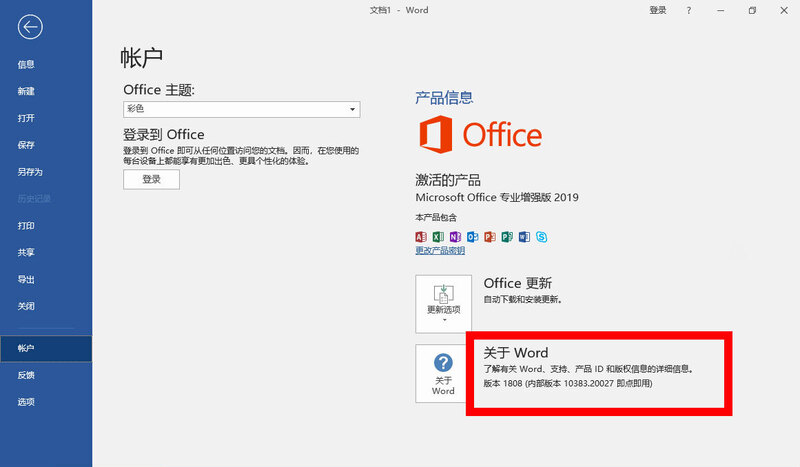Click the help question mark in title bar
Viewport: 800px width, 467px height.
(x=689, y=10)
